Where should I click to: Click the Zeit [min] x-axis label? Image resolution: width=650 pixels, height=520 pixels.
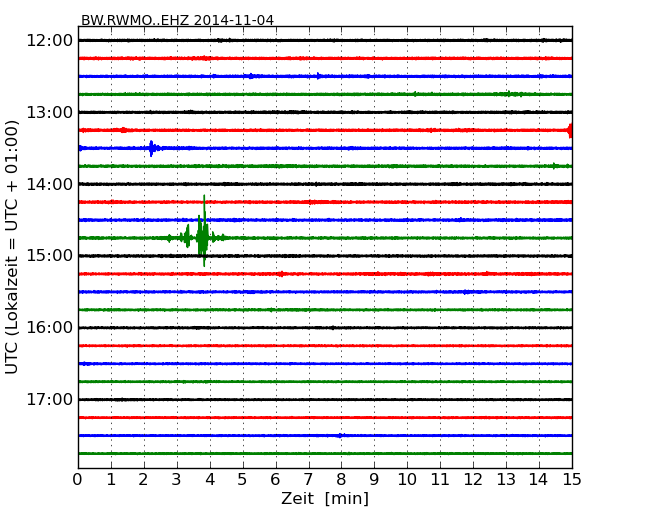tap(325, 498)
